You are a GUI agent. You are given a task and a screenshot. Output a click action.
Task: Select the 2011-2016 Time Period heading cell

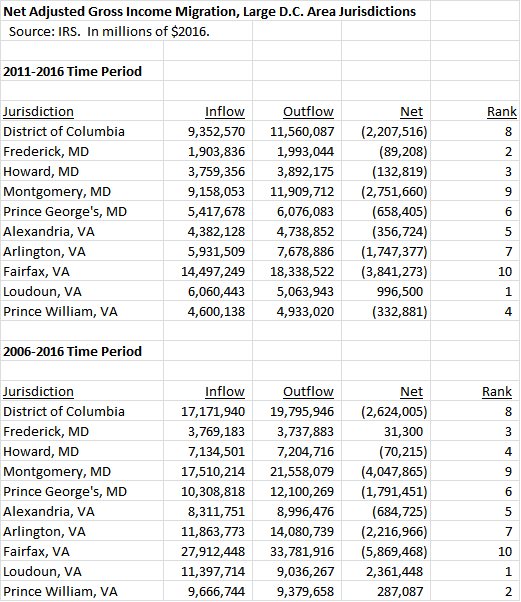point(73,71)
